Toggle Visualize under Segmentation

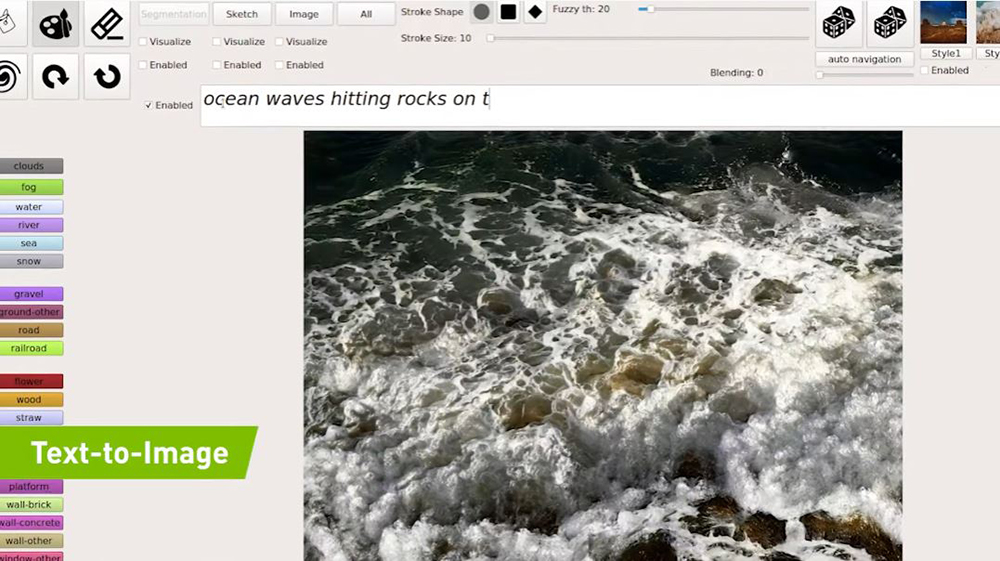point(143,41)
